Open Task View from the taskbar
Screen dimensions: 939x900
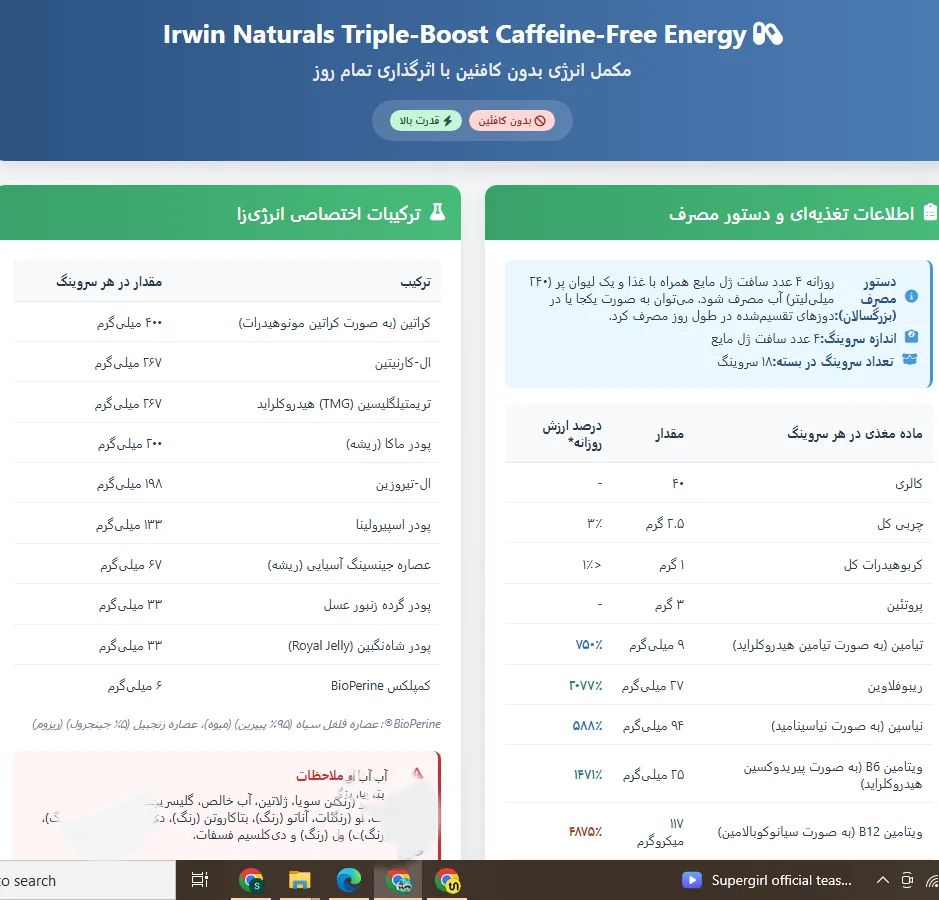pyautogui.click(x=200, y=880)
